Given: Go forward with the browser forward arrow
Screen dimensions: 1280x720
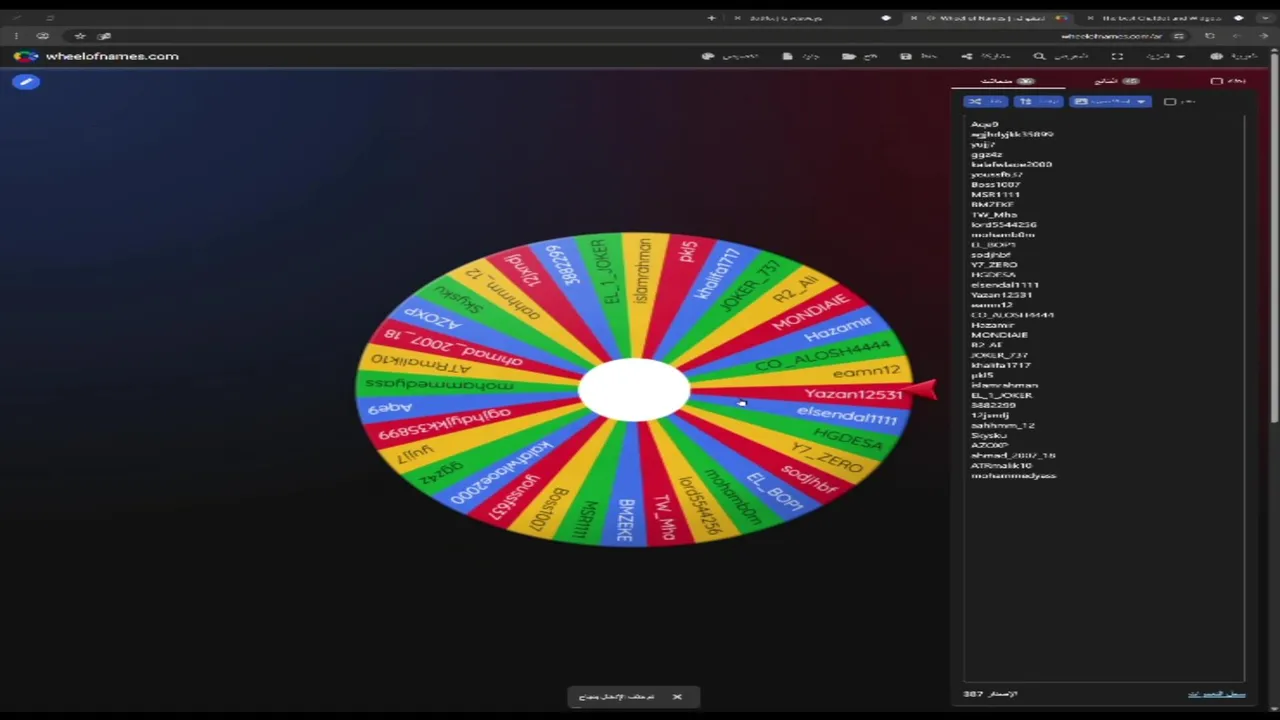Looking at the screenshot, I should (x=1236, y=36).
